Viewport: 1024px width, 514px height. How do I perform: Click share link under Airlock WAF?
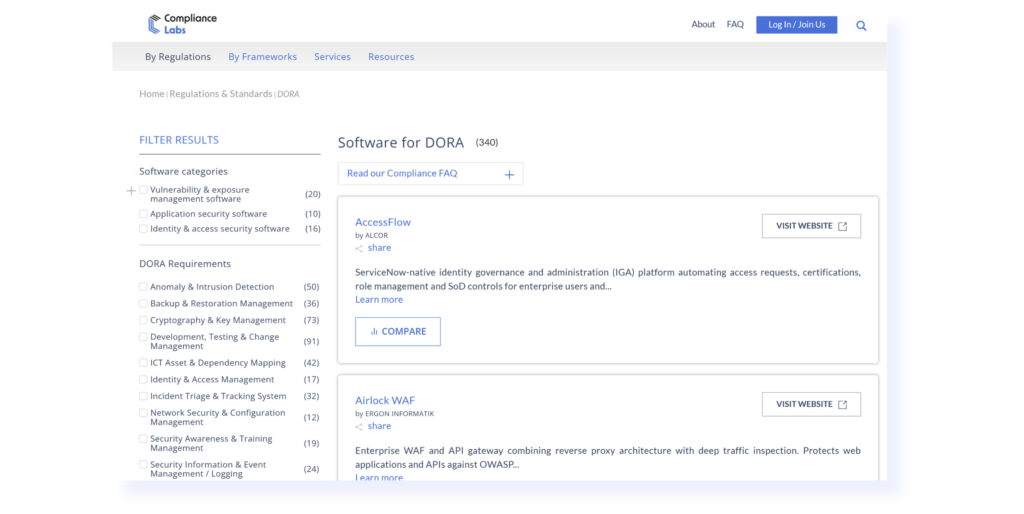pos(379,426)
